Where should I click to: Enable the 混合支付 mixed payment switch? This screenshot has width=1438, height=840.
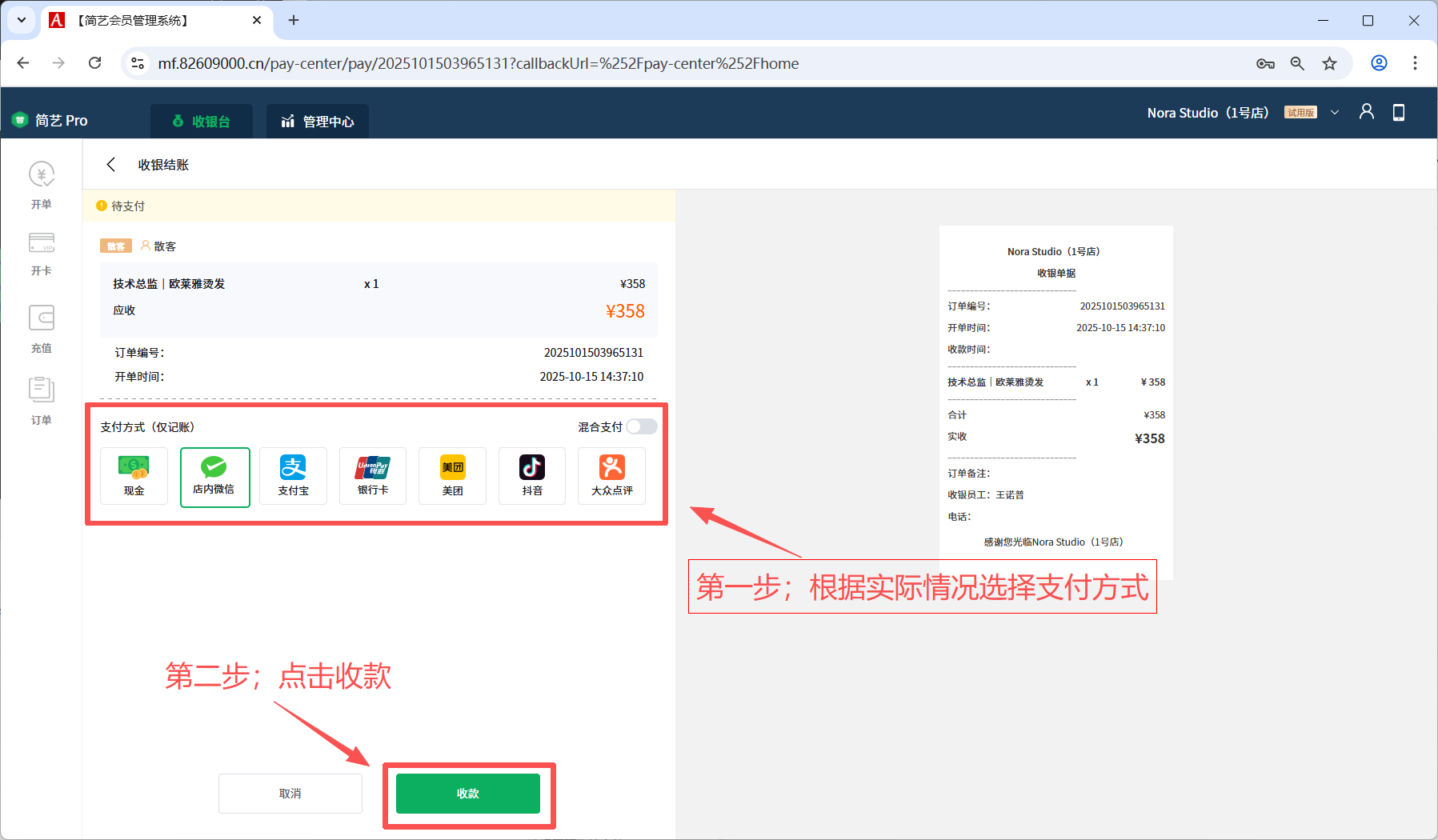coord(641,426)
